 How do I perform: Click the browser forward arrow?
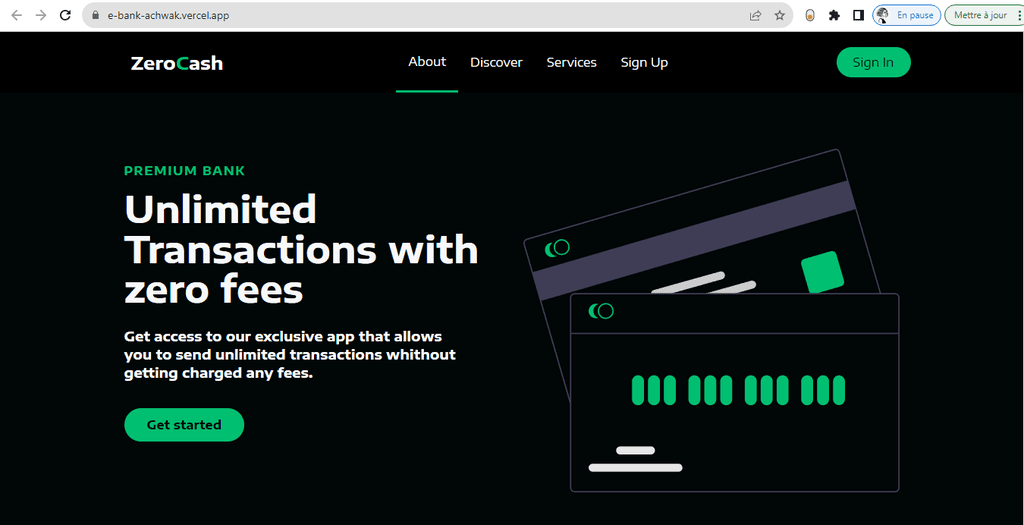point(40,15)
